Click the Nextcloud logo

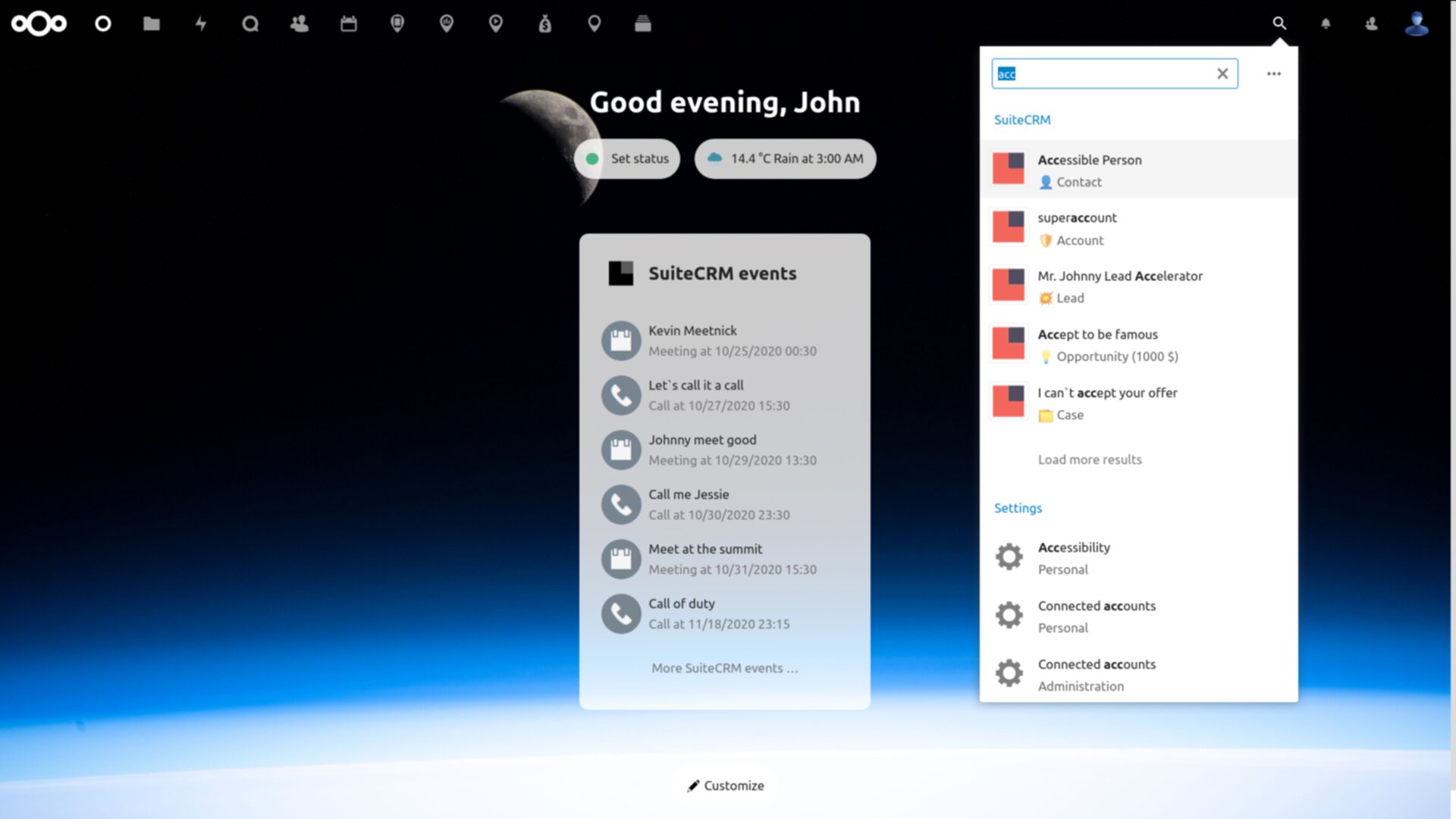click(39, 24)
